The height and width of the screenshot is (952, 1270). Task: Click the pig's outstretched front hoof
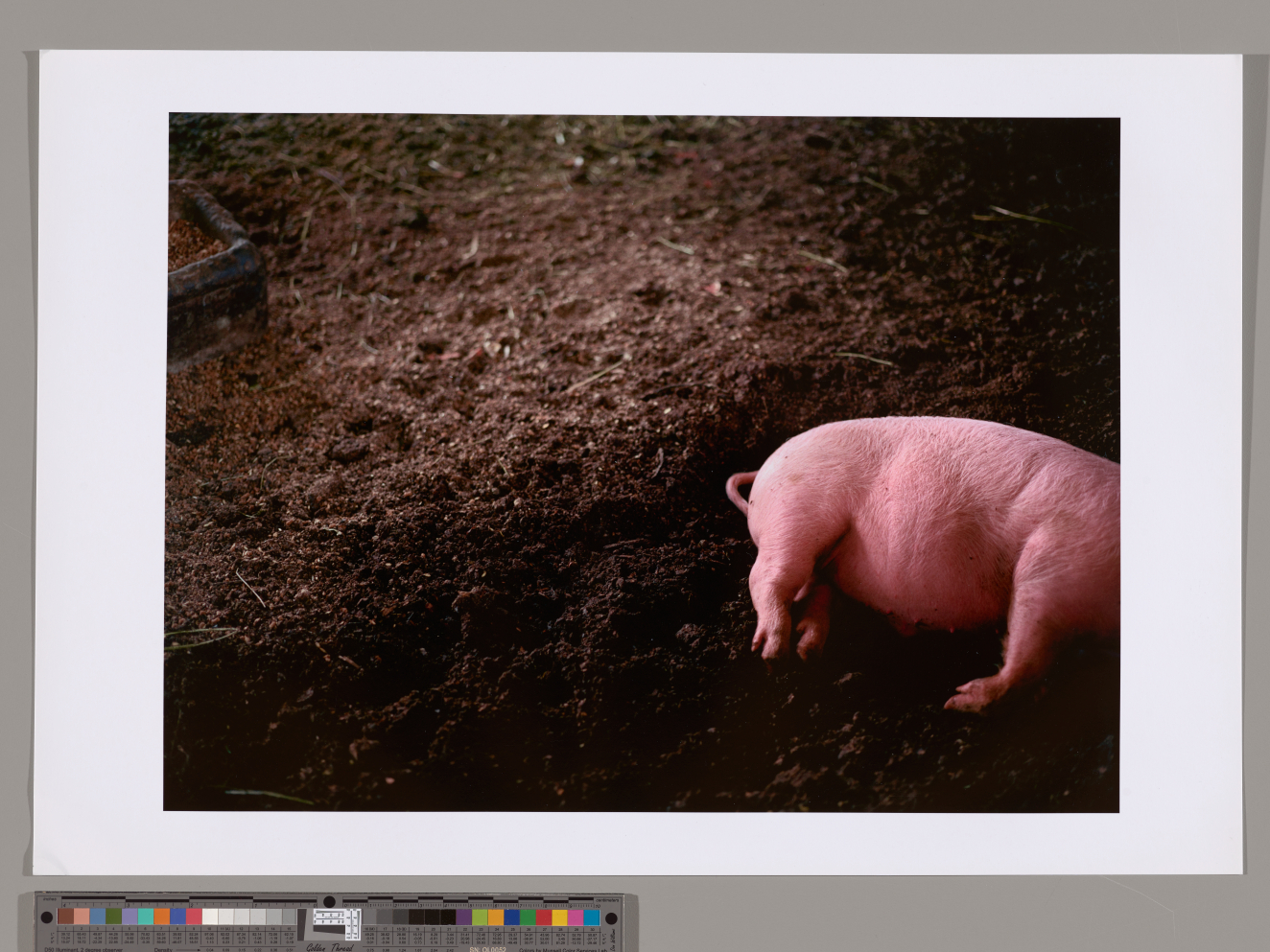point(969,698)
